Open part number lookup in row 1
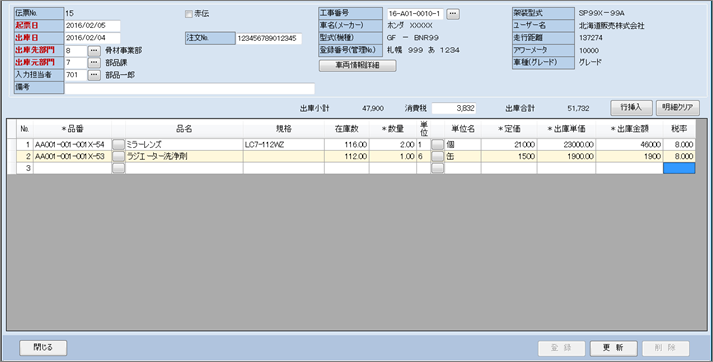 tap(118, 145)
